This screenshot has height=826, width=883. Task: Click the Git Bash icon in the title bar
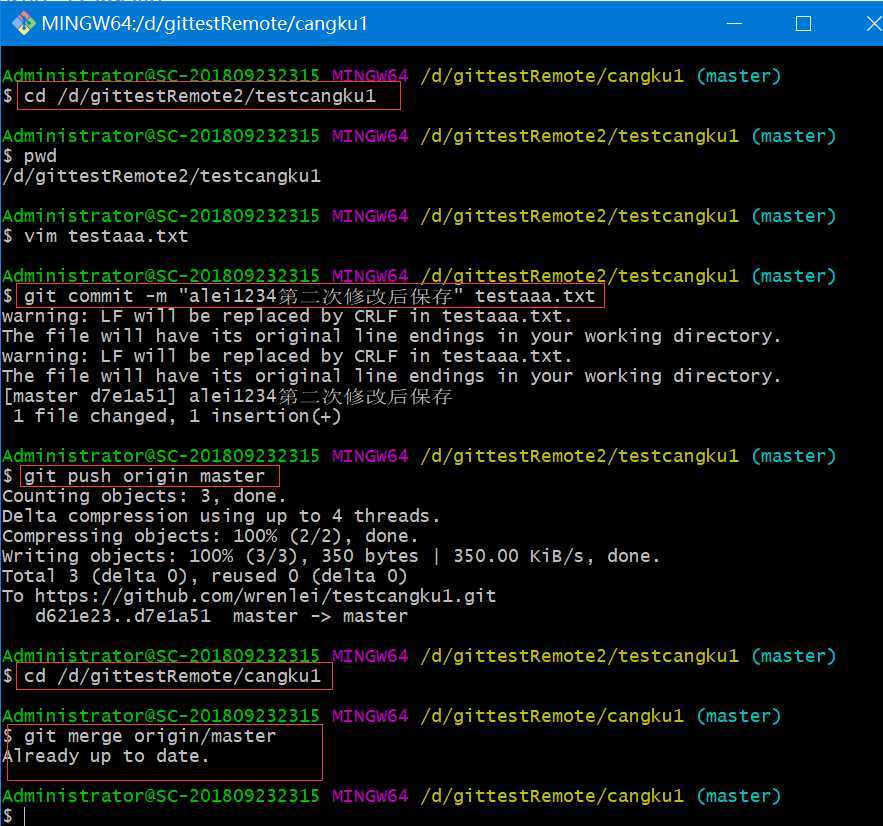24,23
